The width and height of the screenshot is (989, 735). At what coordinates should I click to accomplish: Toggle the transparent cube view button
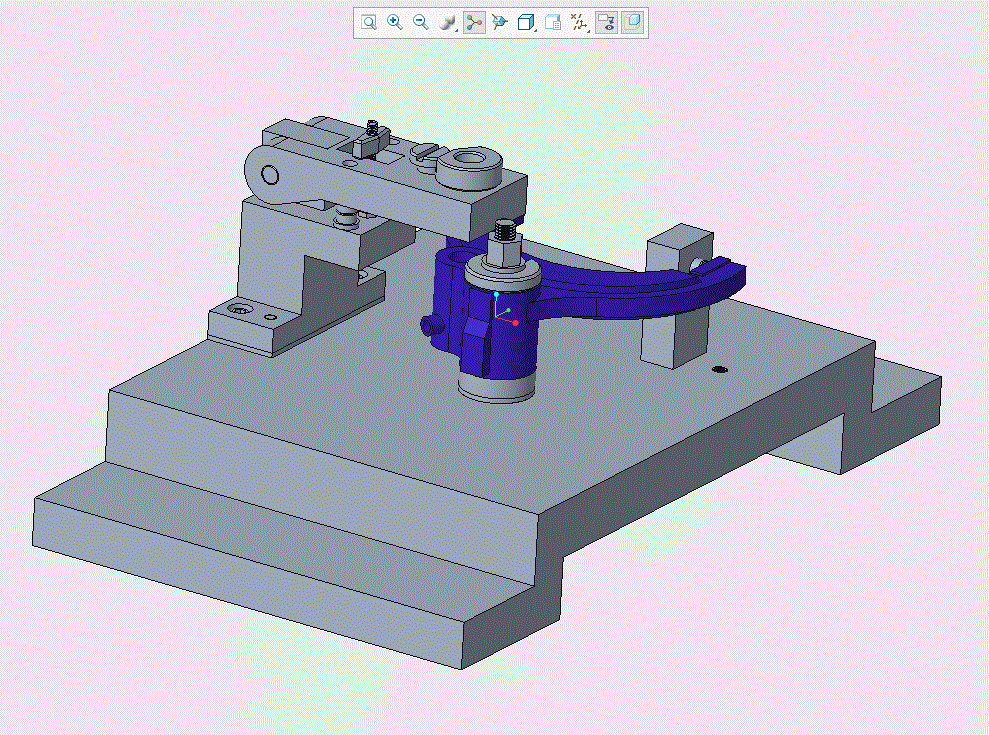pyautogui.click(x=633, y=23)
